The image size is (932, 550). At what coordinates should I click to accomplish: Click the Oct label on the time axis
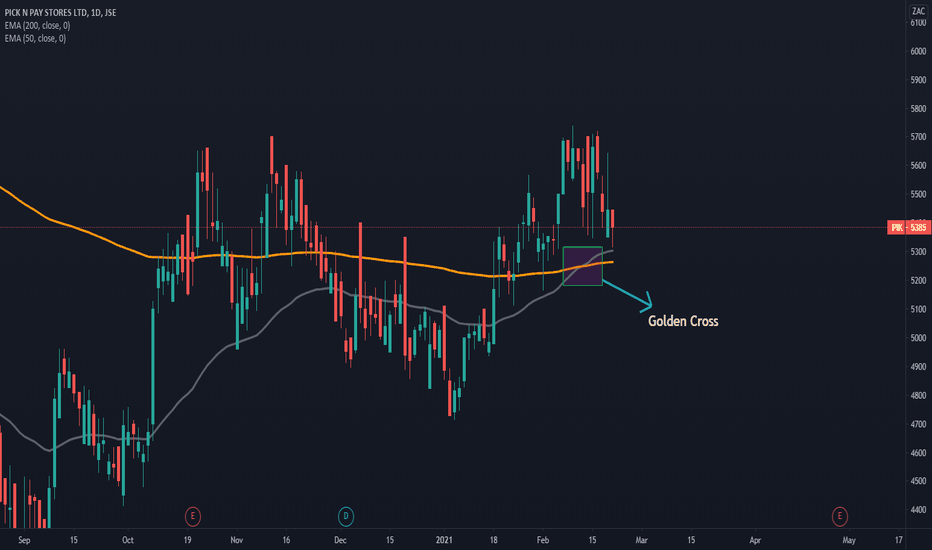click(128, 540)
